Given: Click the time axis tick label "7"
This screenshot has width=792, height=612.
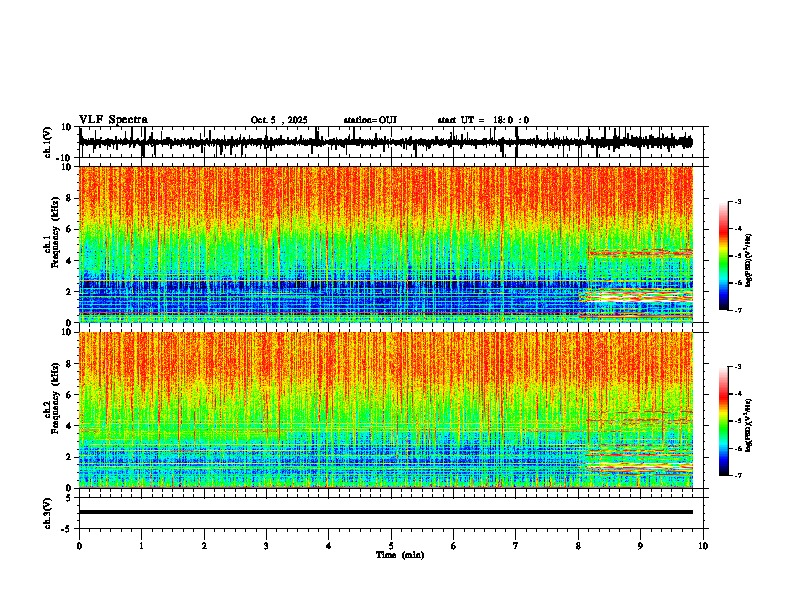Looking at the screenshot, I should click(x=516, y=546).
